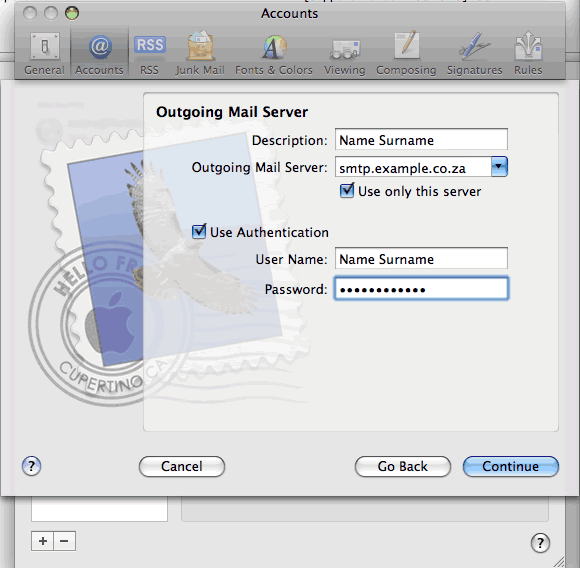580x568 pixels.
Task: Add a new account with plus button
Action: click(x=43, y=541)
